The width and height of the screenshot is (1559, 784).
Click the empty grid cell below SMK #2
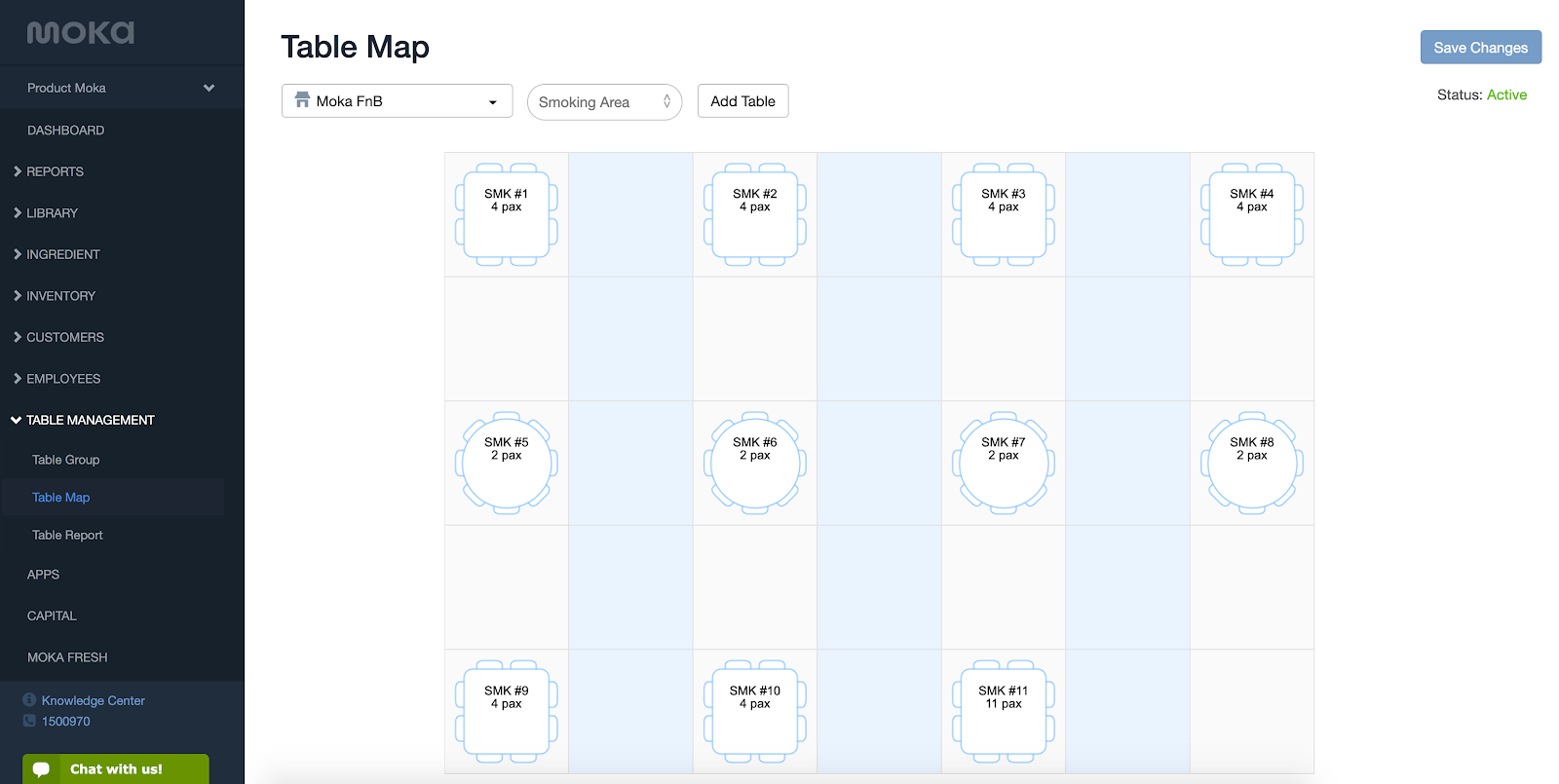755,339
